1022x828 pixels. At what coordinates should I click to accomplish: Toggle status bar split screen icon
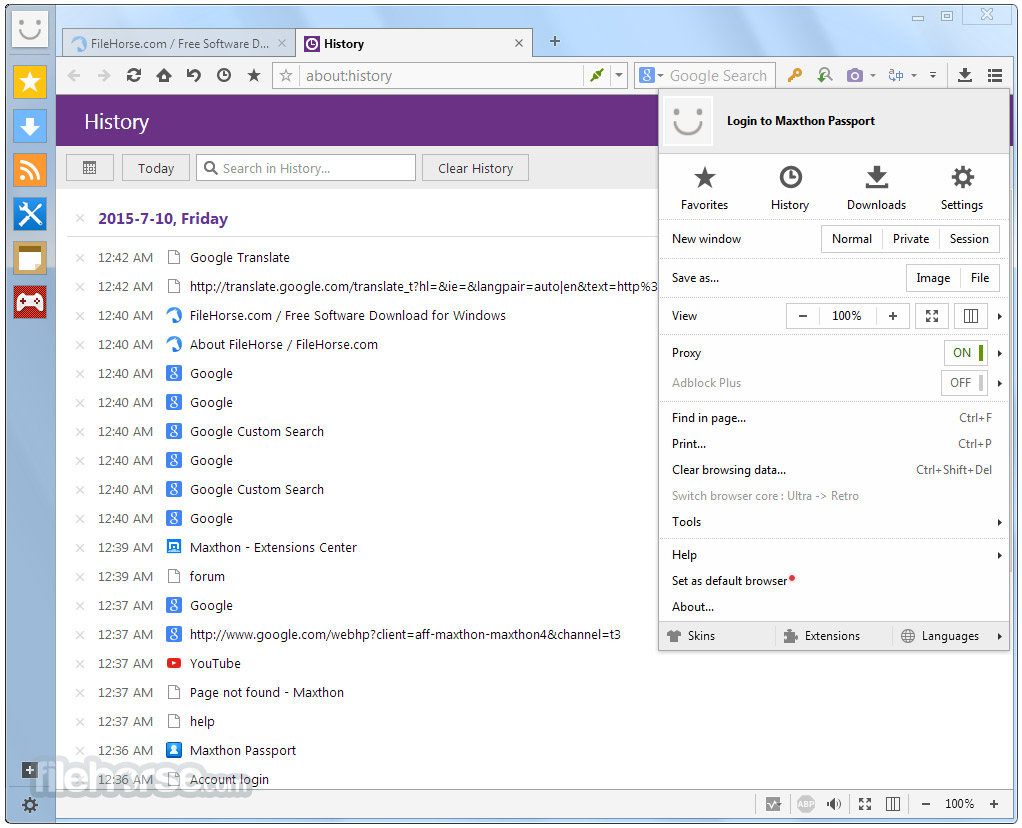coord(893,804)
